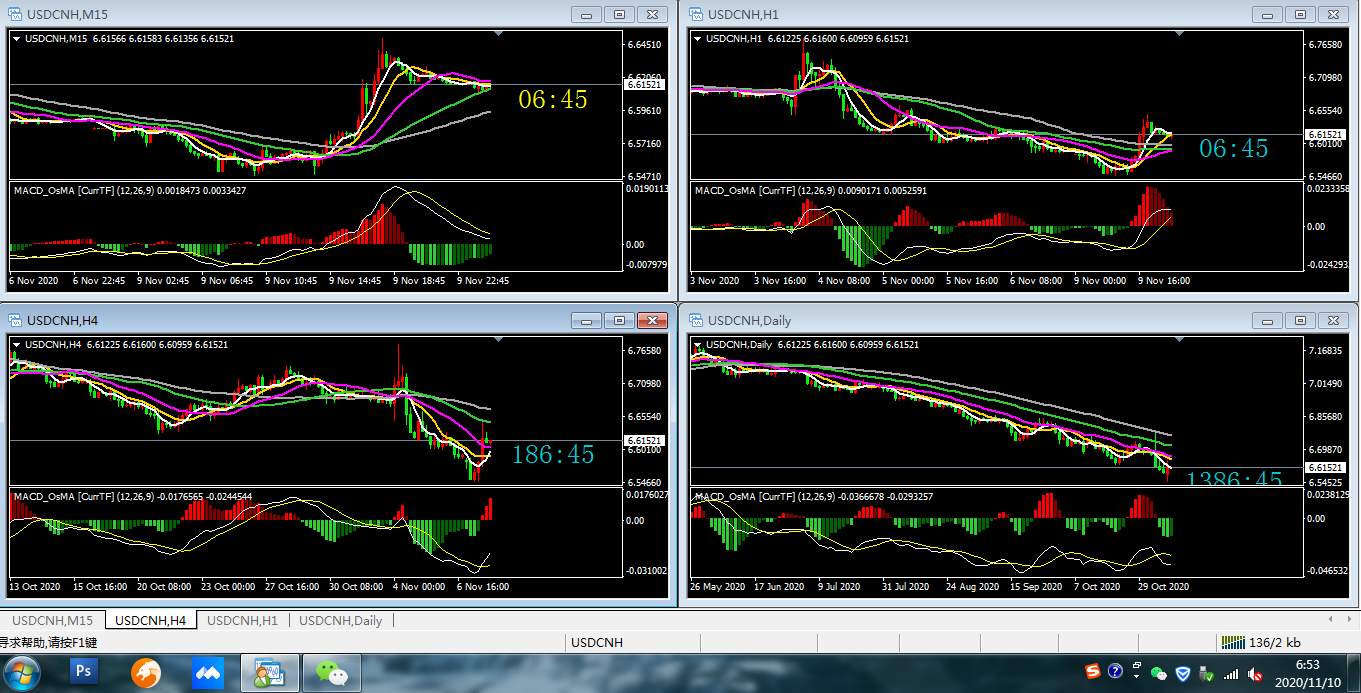This screenshot has height=693, width=1361.
Task: Click the network signal tray icon
Action: 1231,674
